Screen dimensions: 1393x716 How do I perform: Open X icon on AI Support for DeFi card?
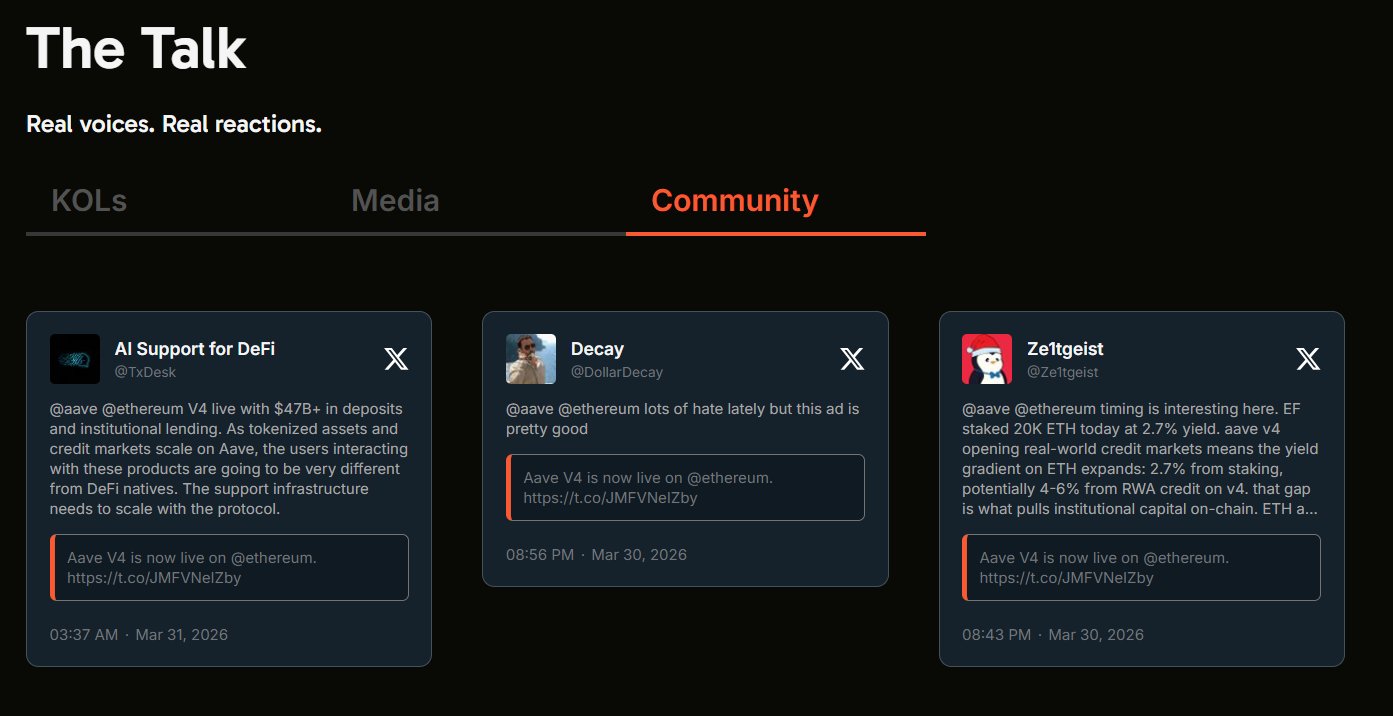click(x=396, y=359)
